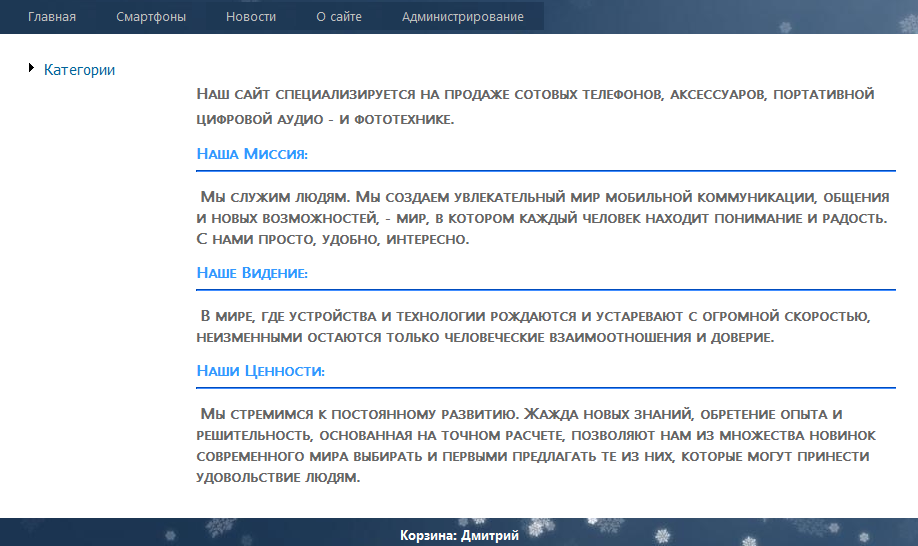918x546 pixels.
Task: Click the intro paragraph starting with Наш сайт
Action: (x=535, y=107)
